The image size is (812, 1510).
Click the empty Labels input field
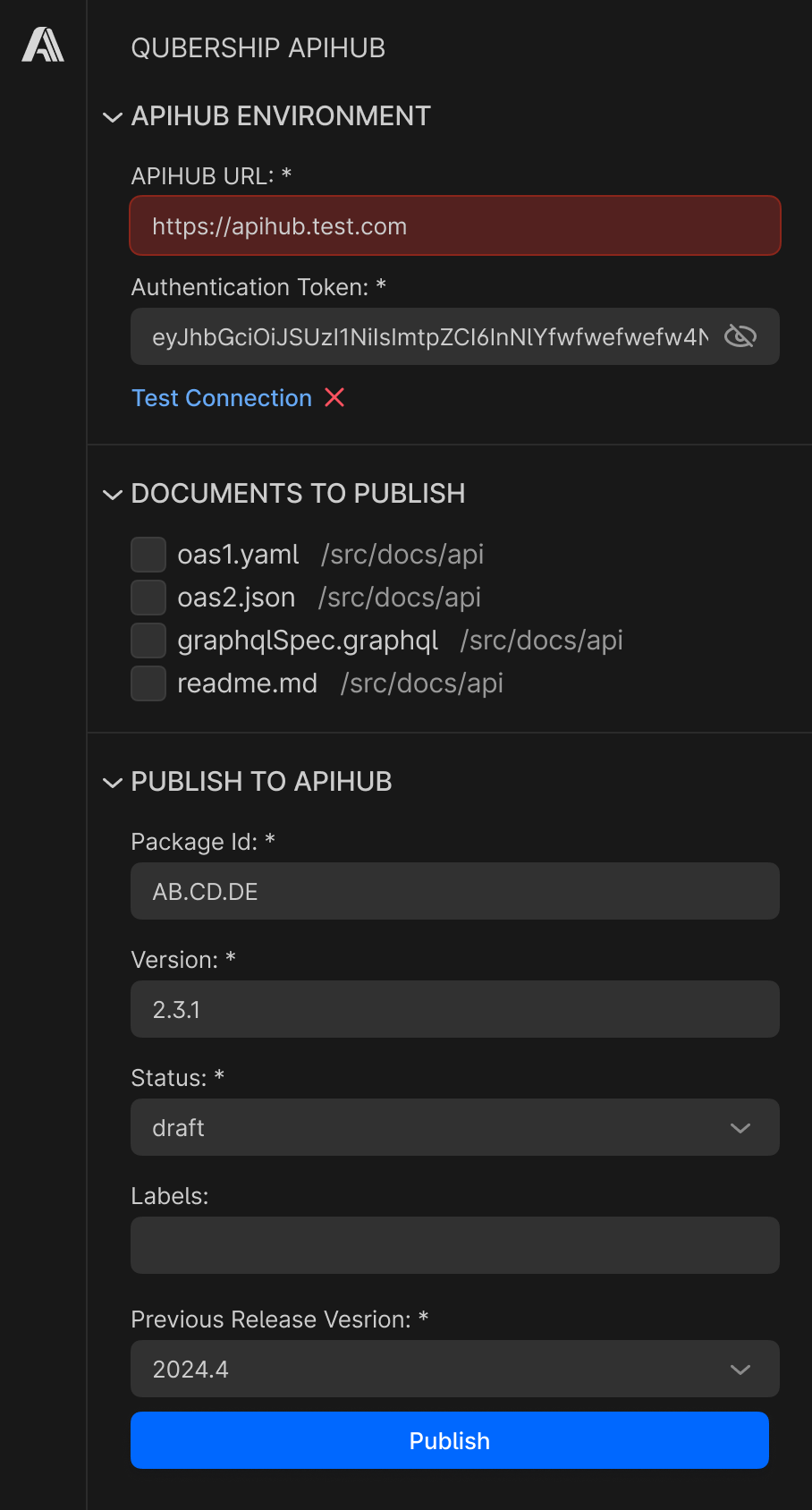[x=455, y=1245]
